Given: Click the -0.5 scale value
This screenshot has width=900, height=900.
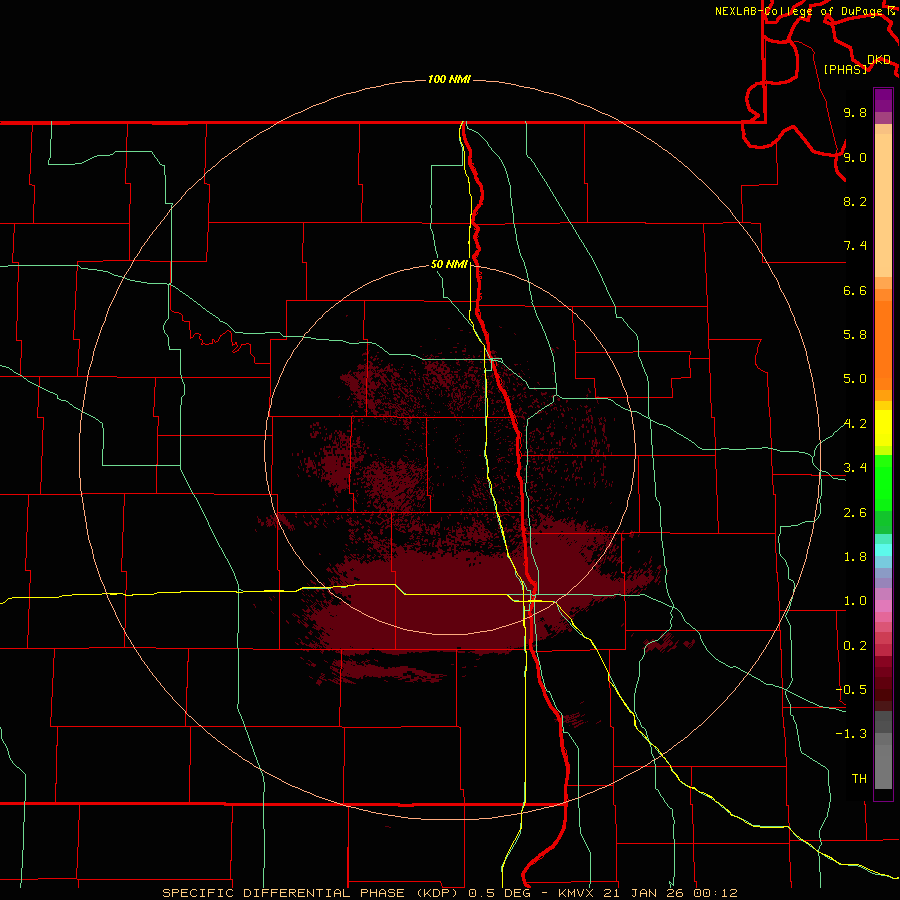Looking at the screenshot, I should (851, 689).
